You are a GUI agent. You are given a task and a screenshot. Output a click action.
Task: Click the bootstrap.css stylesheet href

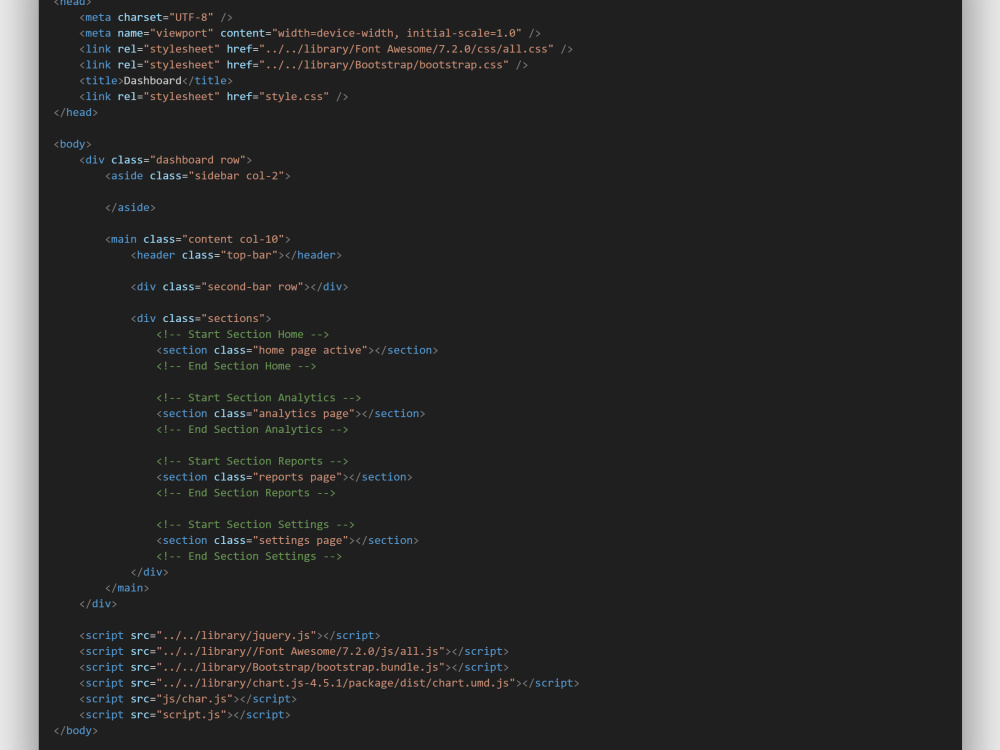point(384,65)
